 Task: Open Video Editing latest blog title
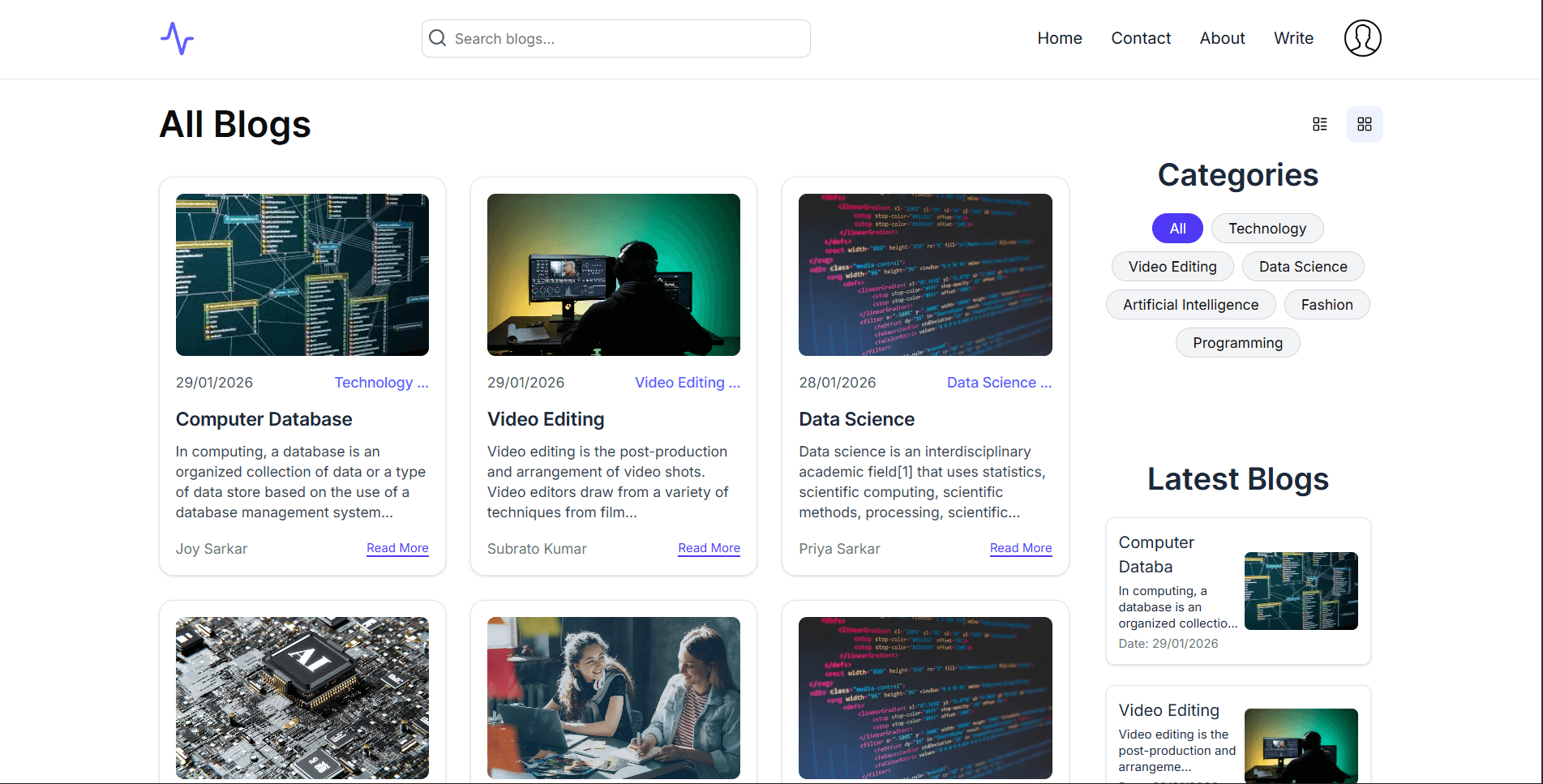pyautogui.click(x=1168, y=710)
